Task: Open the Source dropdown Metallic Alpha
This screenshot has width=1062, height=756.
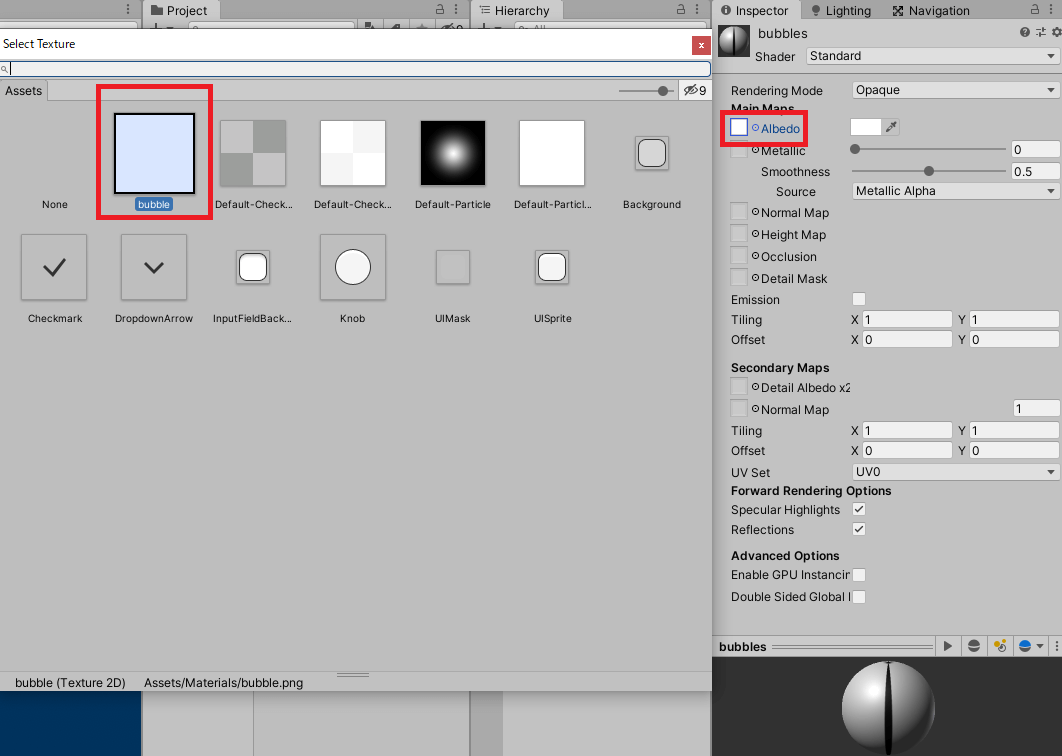Action: click(955, 191)
